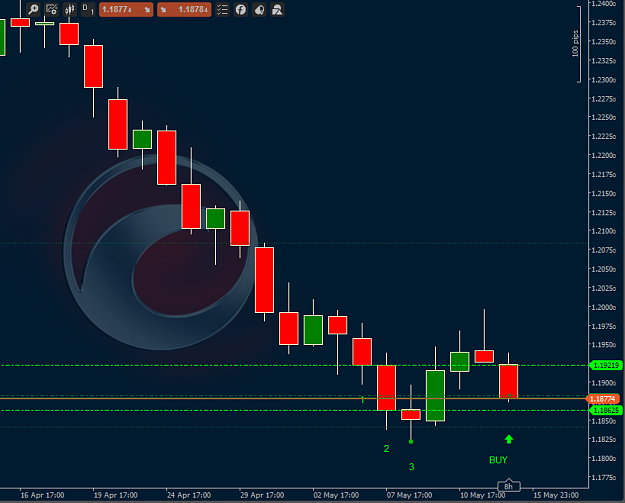This screenshot has height=503, width=625.
Task: Open the shapes objects icon in toolbar
Action: 277,9
